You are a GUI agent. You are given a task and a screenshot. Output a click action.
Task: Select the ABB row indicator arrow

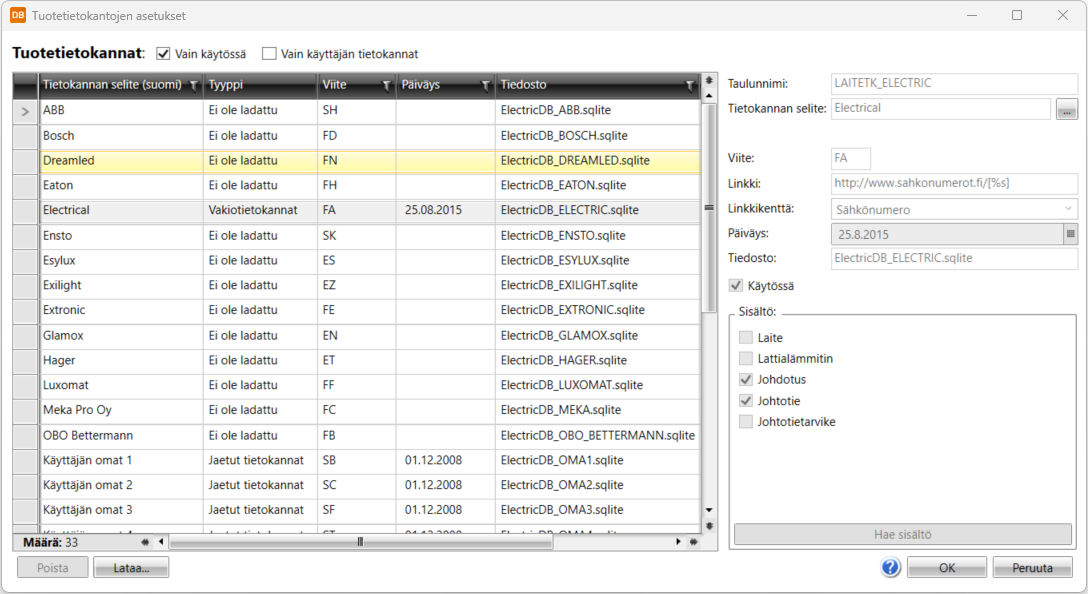(x=25, y=111)
